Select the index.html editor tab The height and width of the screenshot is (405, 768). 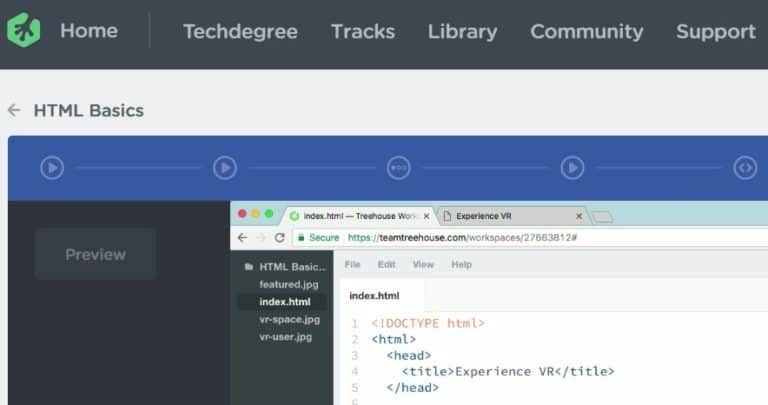(x=382, y=295)
